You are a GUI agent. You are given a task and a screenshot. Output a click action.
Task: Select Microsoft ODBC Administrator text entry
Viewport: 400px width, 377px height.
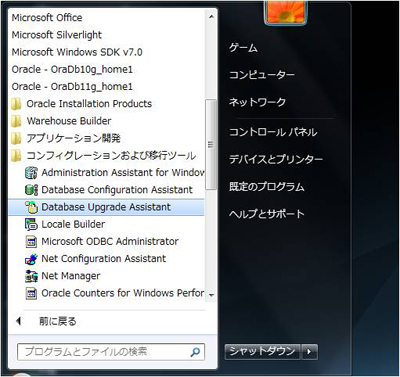(110, 241)
